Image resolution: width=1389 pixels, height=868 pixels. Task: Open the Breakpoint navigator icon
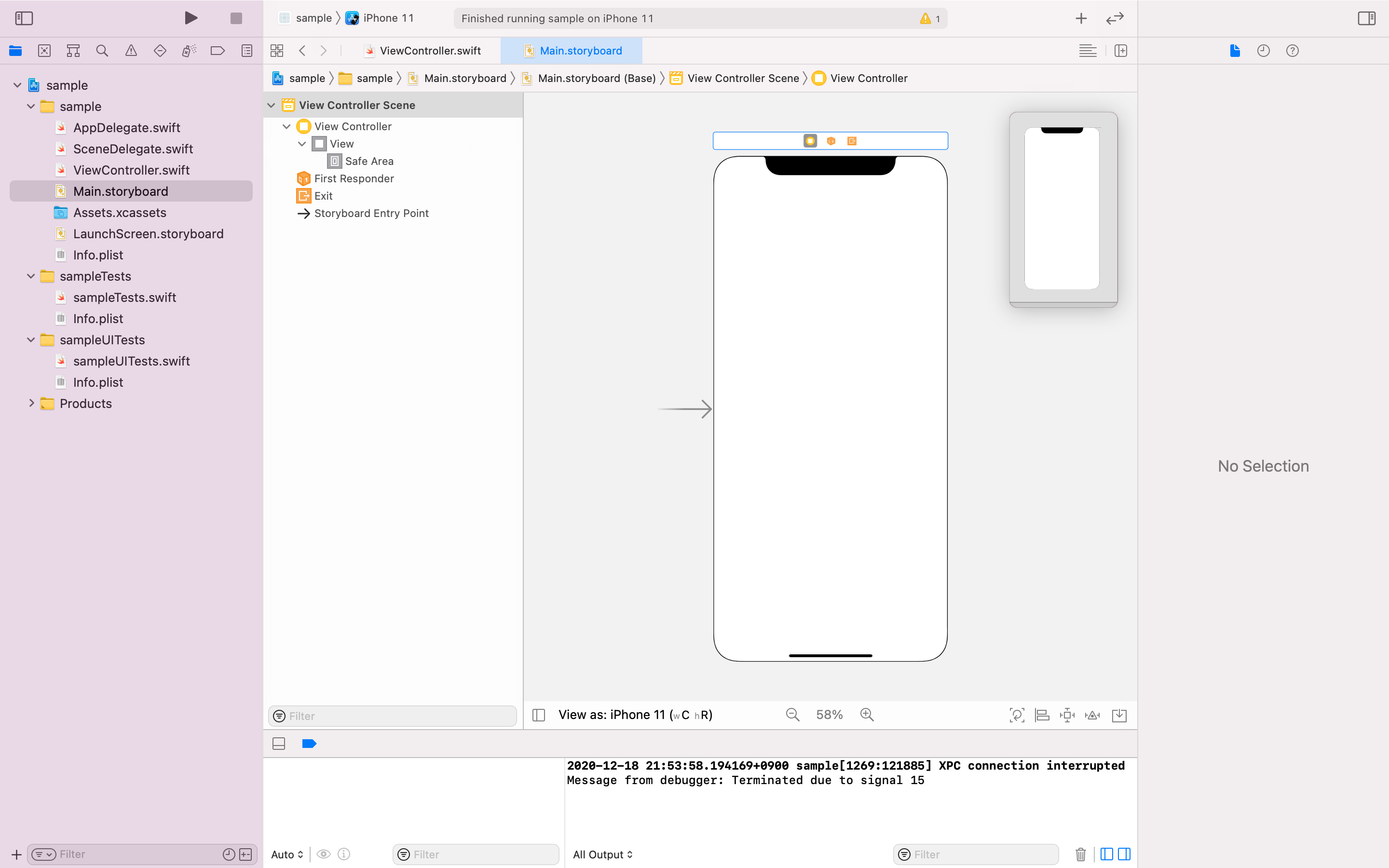click(218, 51)
